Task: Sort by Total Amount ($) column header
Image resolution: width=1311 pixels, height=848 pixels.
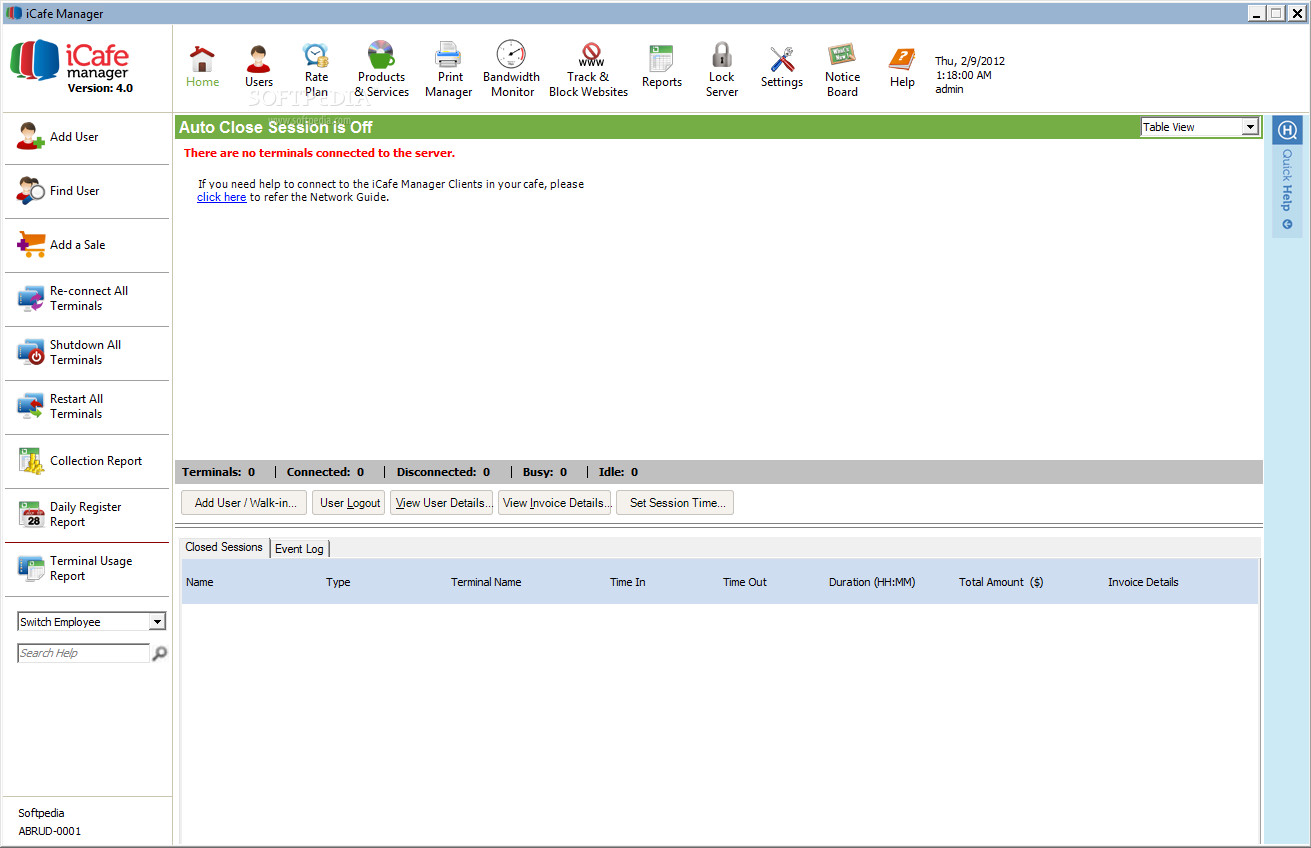Action: pyautogui.click(x=1001, y=582)
